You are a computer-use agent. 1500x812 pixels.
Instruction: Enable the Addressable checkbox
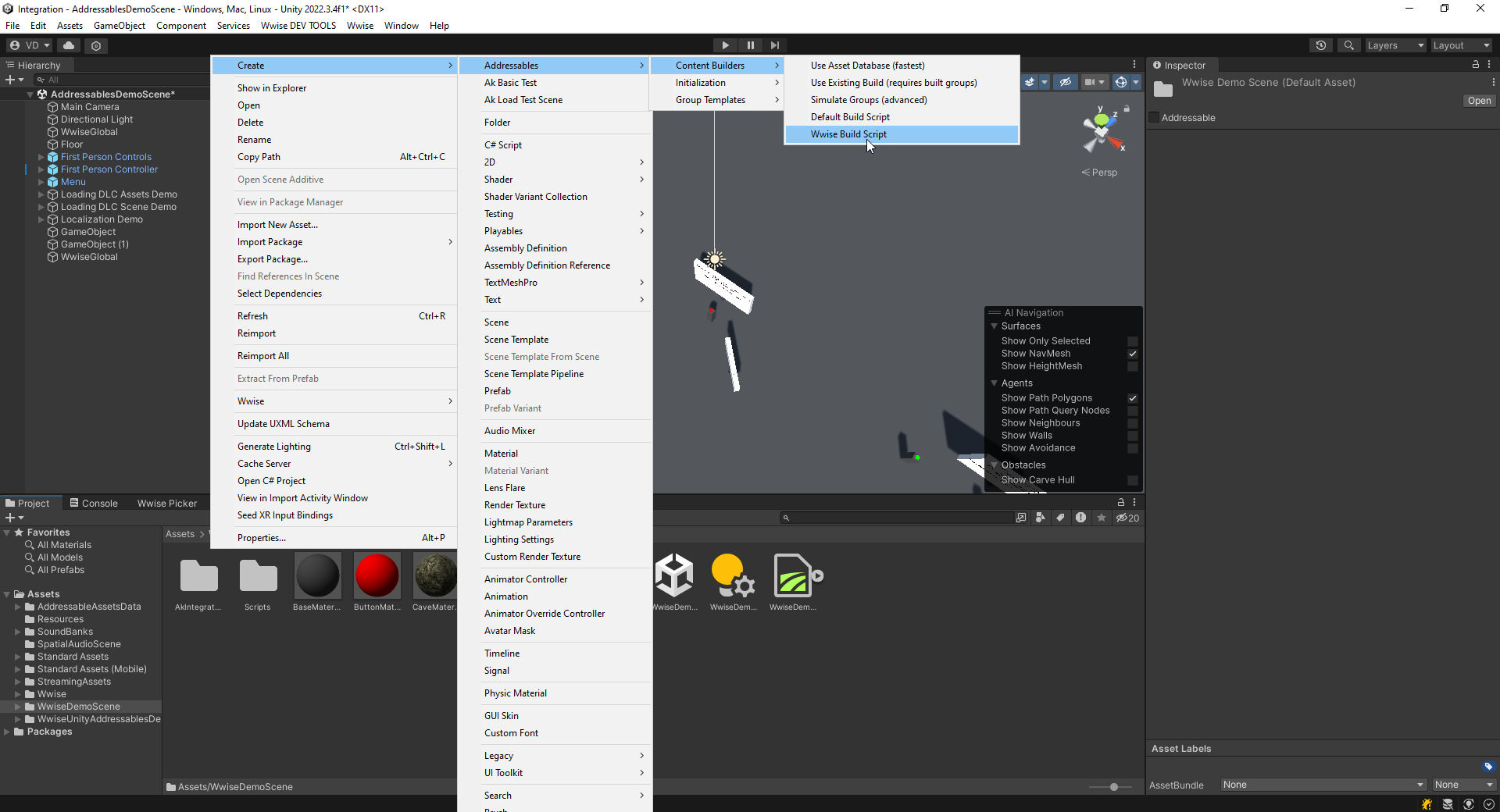tap(1154, 118)
